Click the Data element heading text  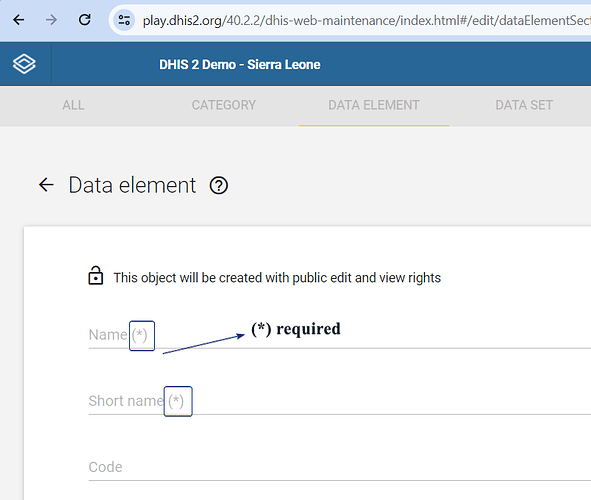132,185
